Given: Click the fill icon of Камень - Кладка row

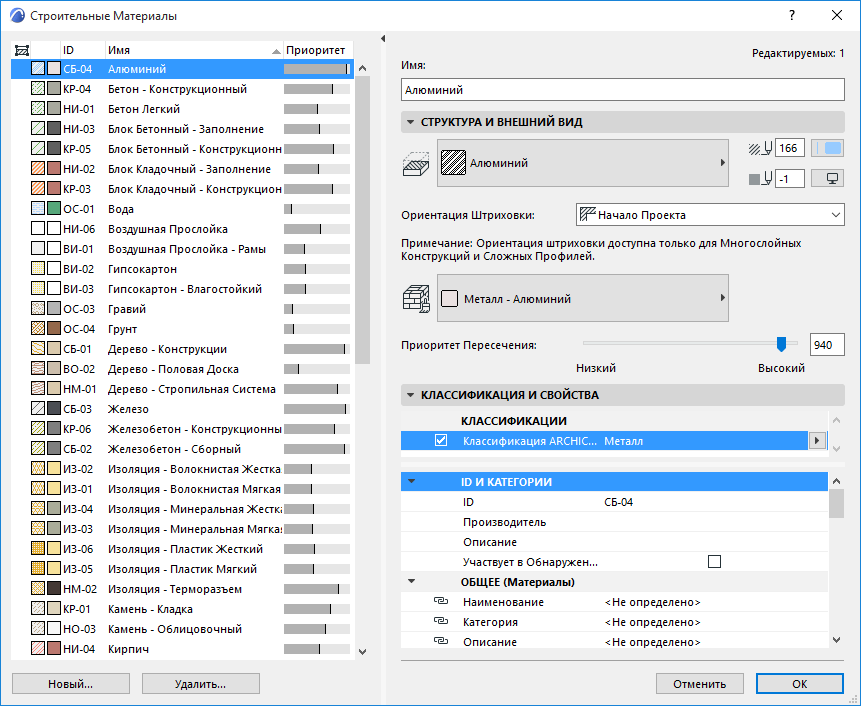Looking at the screenshot, I should click(38, 608).
